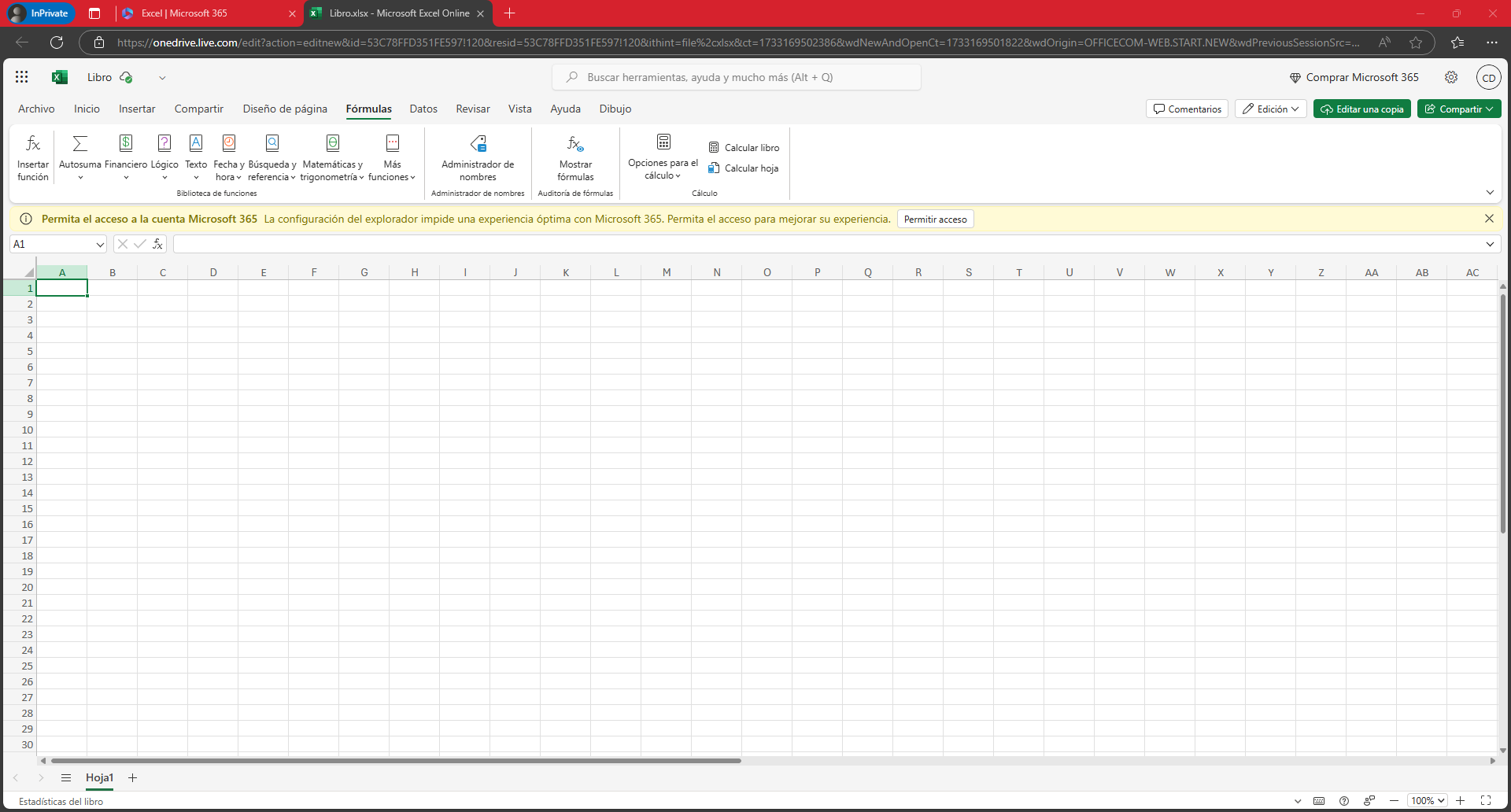Open the Autosuma tool
Viewport: 1511px width, 812px height.
[x=79, y=156]
